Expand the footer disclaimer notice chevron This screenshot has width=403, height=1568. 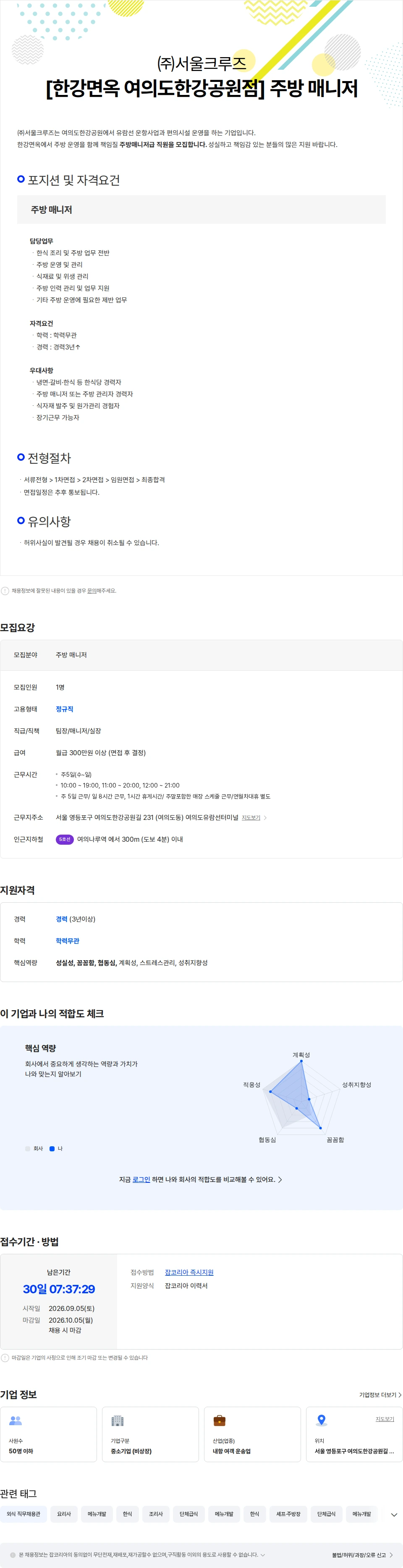262,1555
